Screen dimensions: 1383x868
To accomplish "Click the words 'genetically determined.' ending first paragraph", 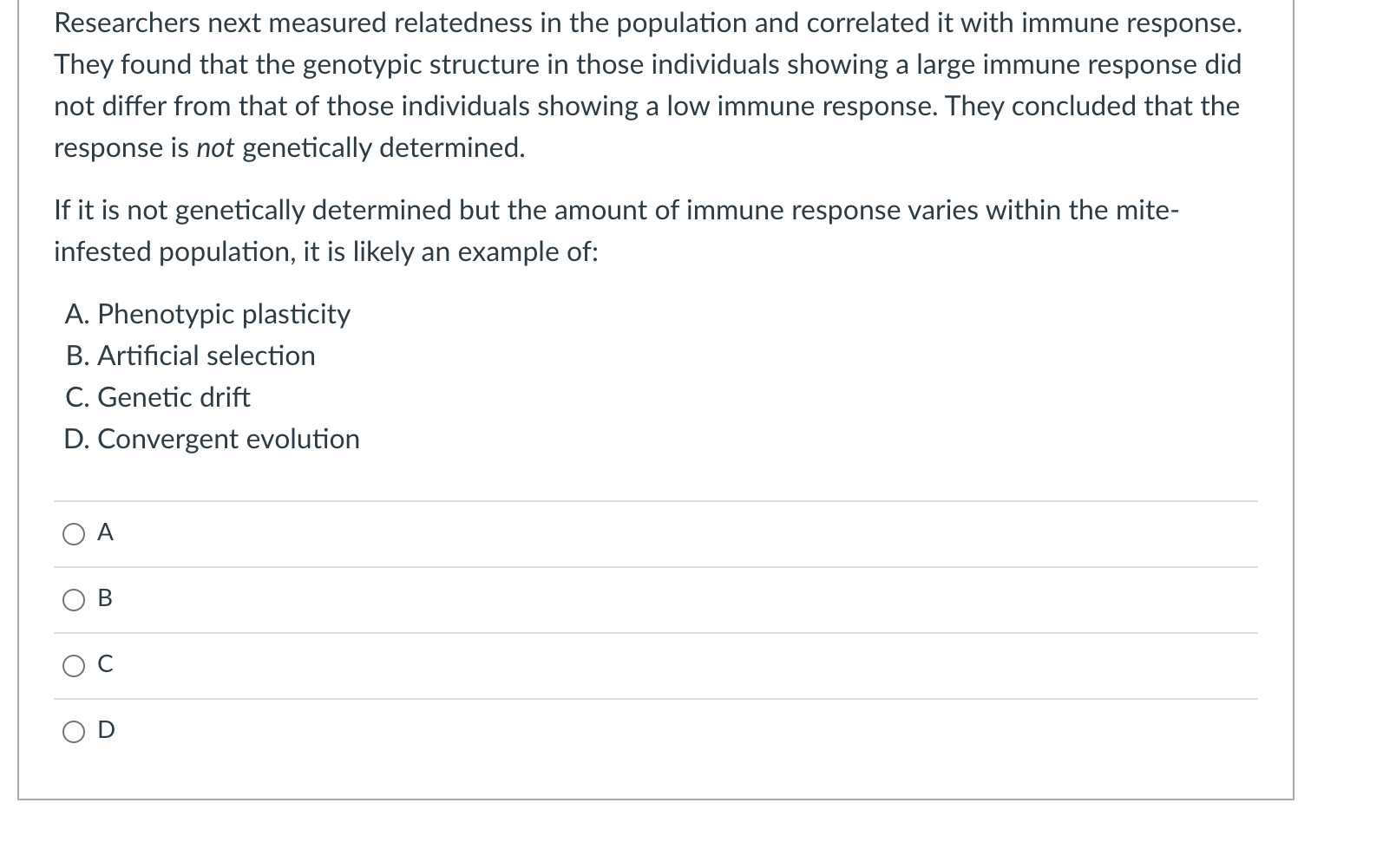I will click(x=383, y=148).
